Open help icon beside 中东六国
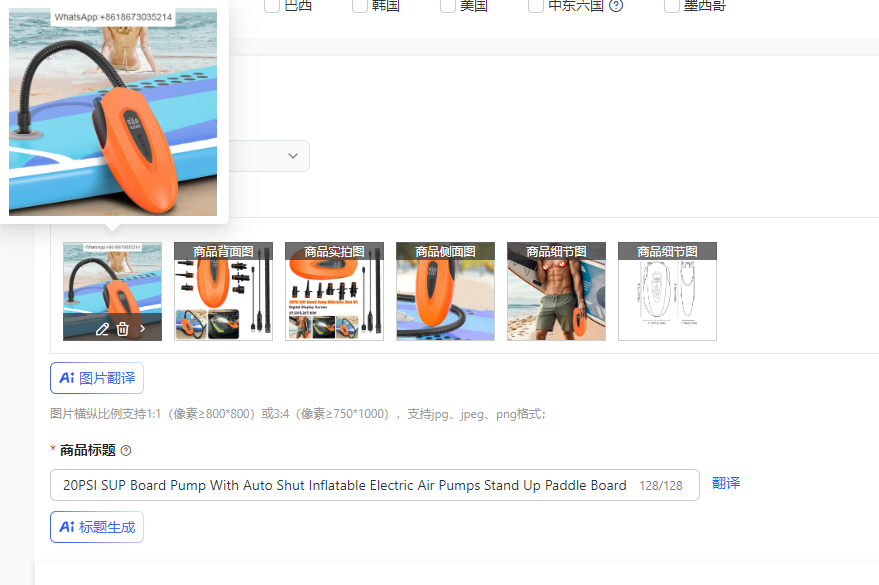This screenshot has height=585, width=879. (x=616, y=6)
